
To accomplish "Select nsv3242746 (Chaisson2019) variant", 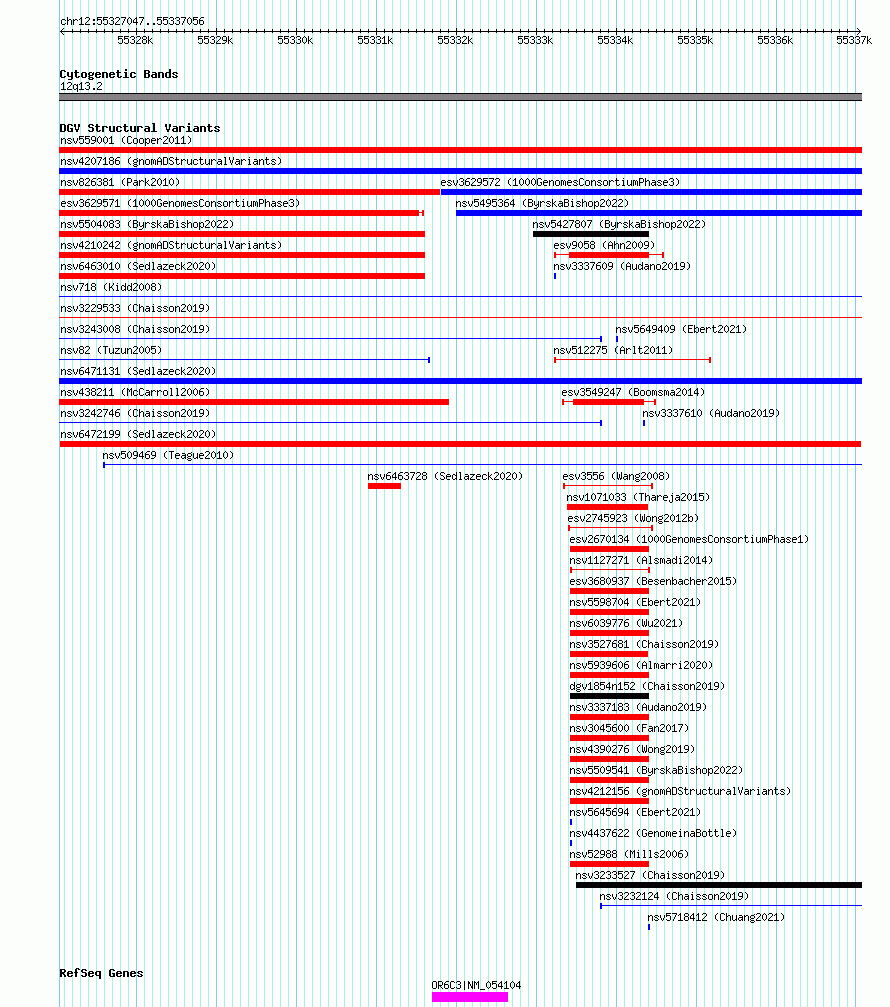I will pyautogui.click(x=135, y=414).
